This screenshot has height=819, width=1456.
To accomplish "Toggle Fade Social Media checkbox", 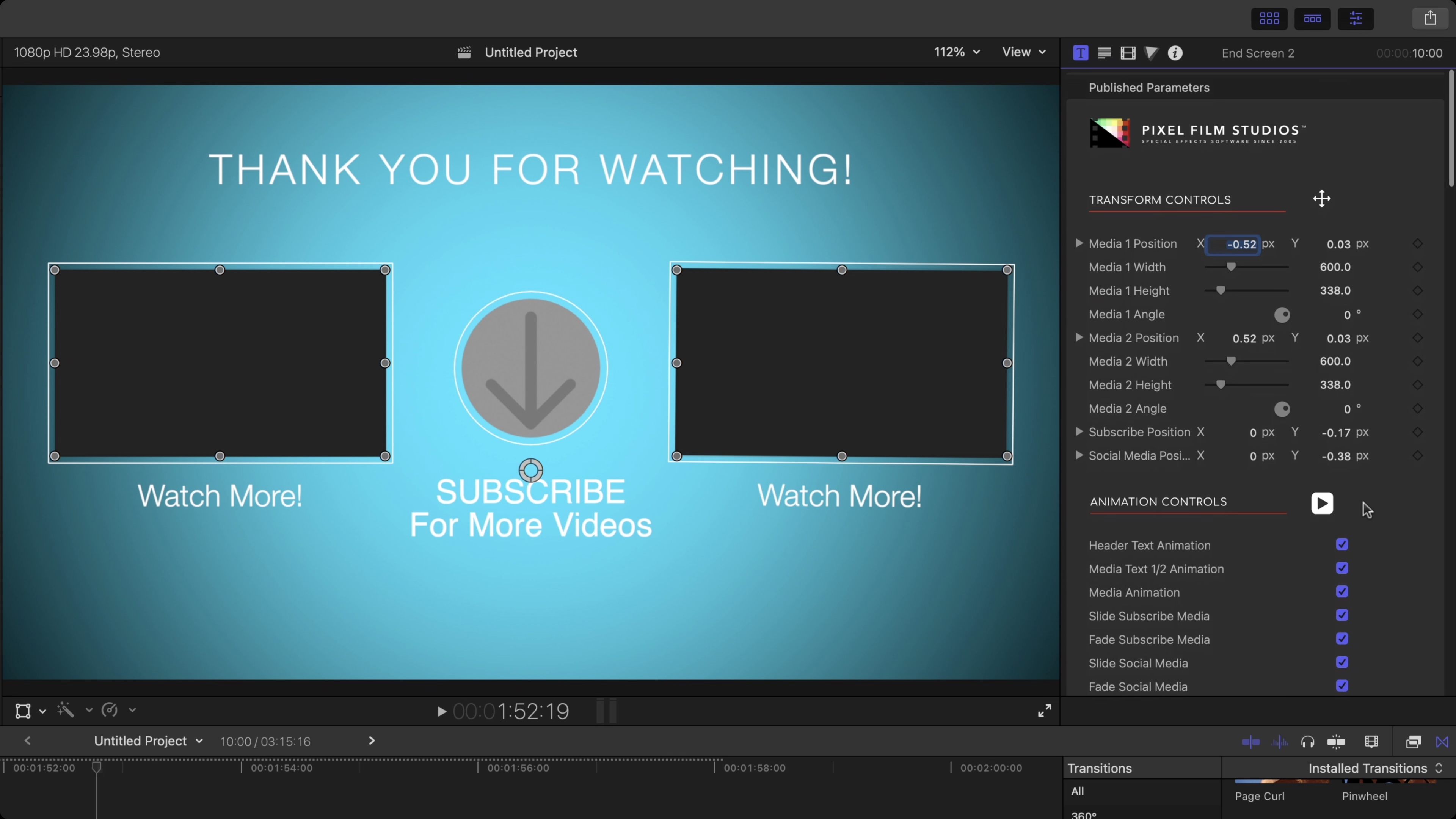I will 1342,686.
